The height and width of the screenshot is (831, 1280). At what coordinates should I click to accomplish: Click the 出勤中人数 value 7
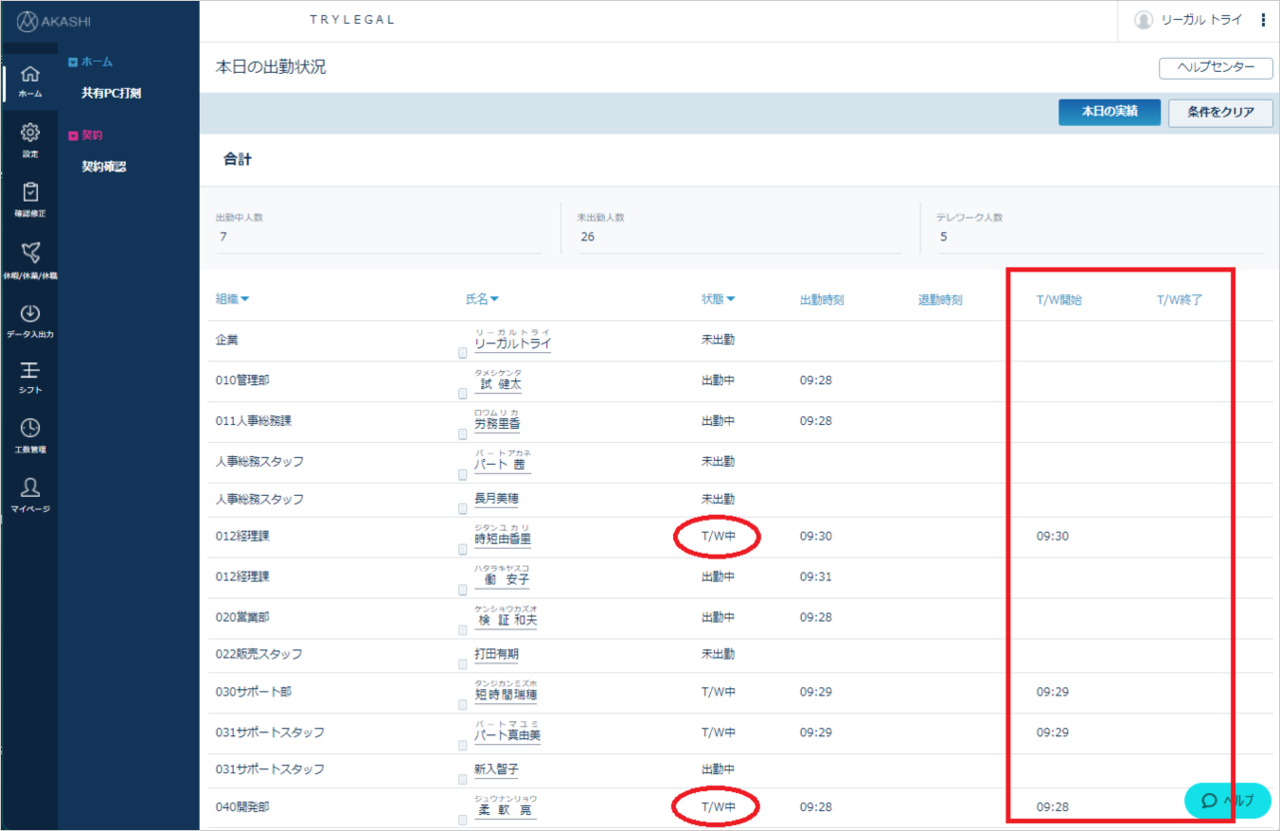[x=223, y=237]
